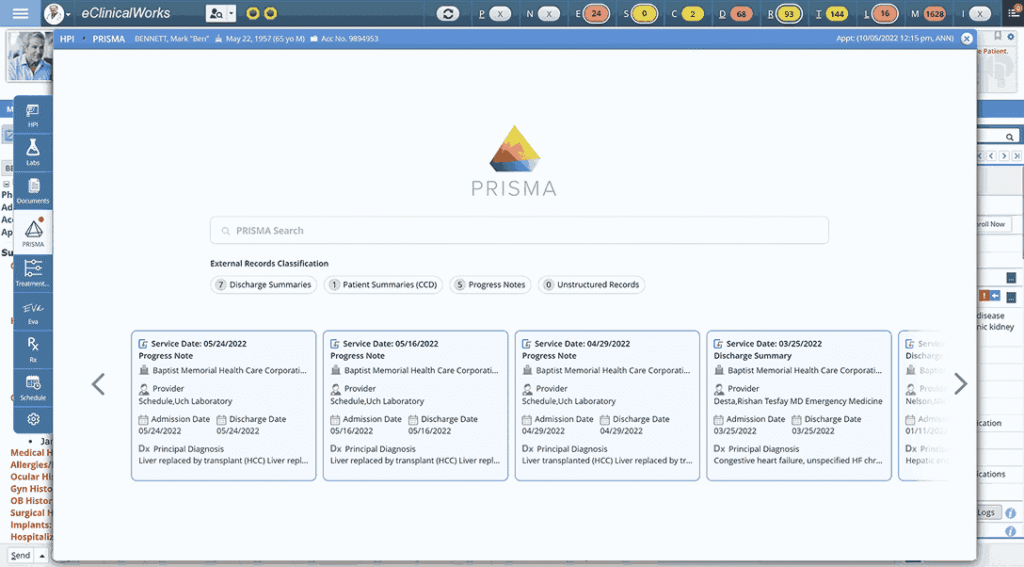Screen dimensions: 1024x567
Task: Click the PRISMA logo
Action: click(514, 161)
